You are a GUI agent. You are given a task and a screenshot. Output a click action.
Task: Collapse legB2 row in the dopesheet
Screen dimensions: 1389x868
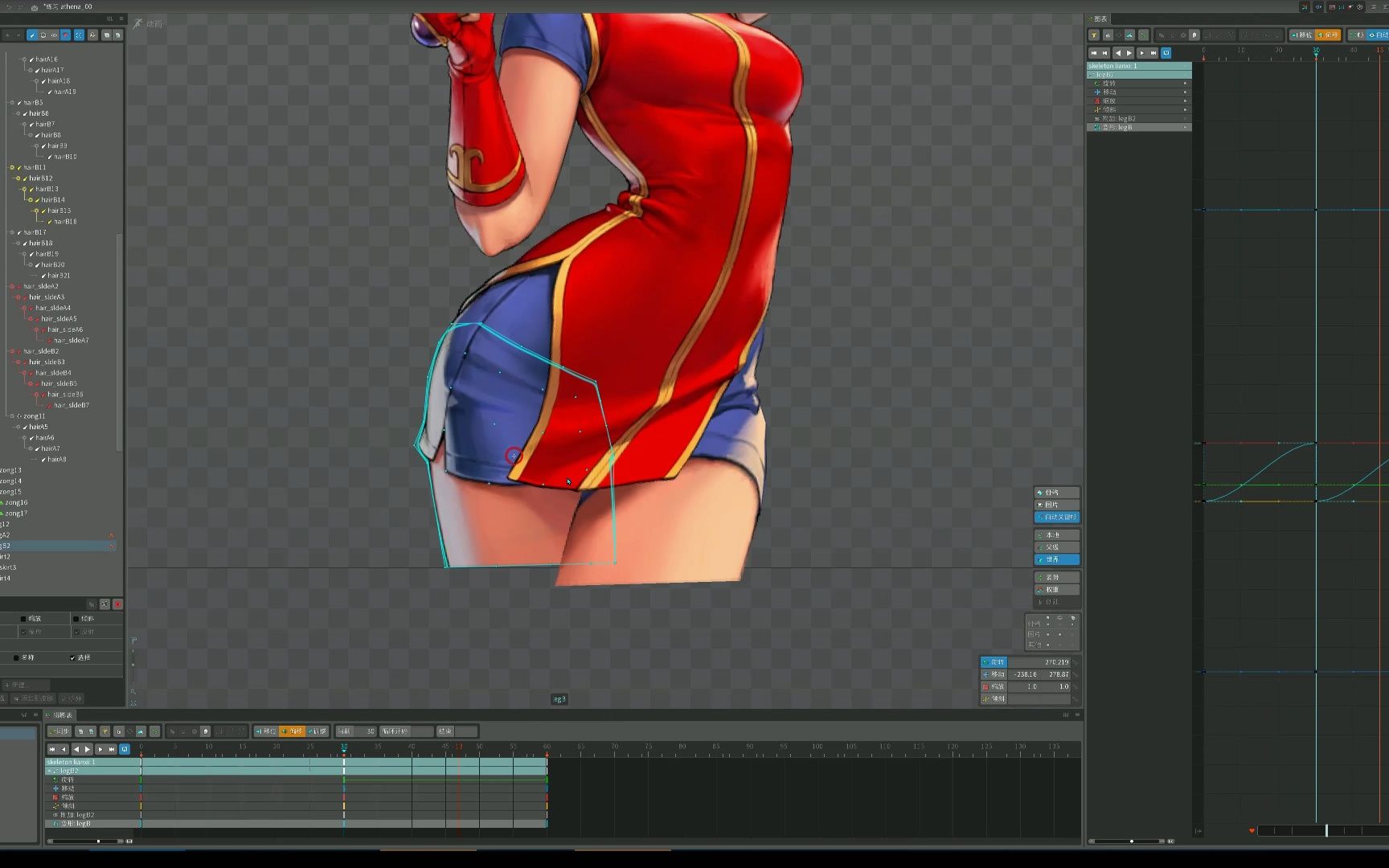click(49, 771)
